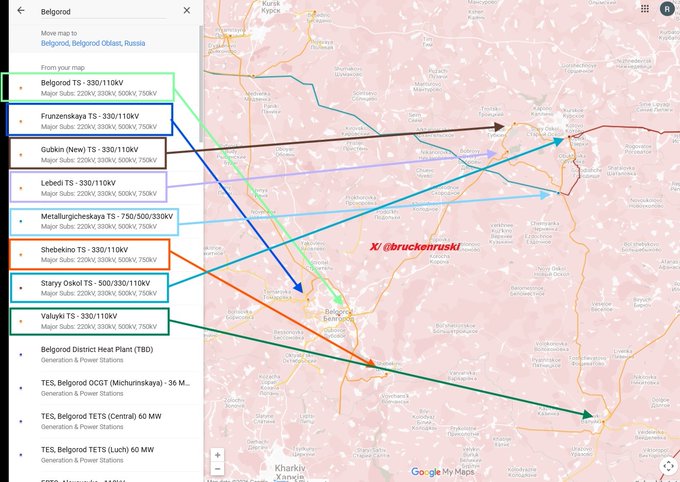The image size is (680, 482).
Task: Click marker dot beside Belgorod District Heat Plant
Action: 21,355
